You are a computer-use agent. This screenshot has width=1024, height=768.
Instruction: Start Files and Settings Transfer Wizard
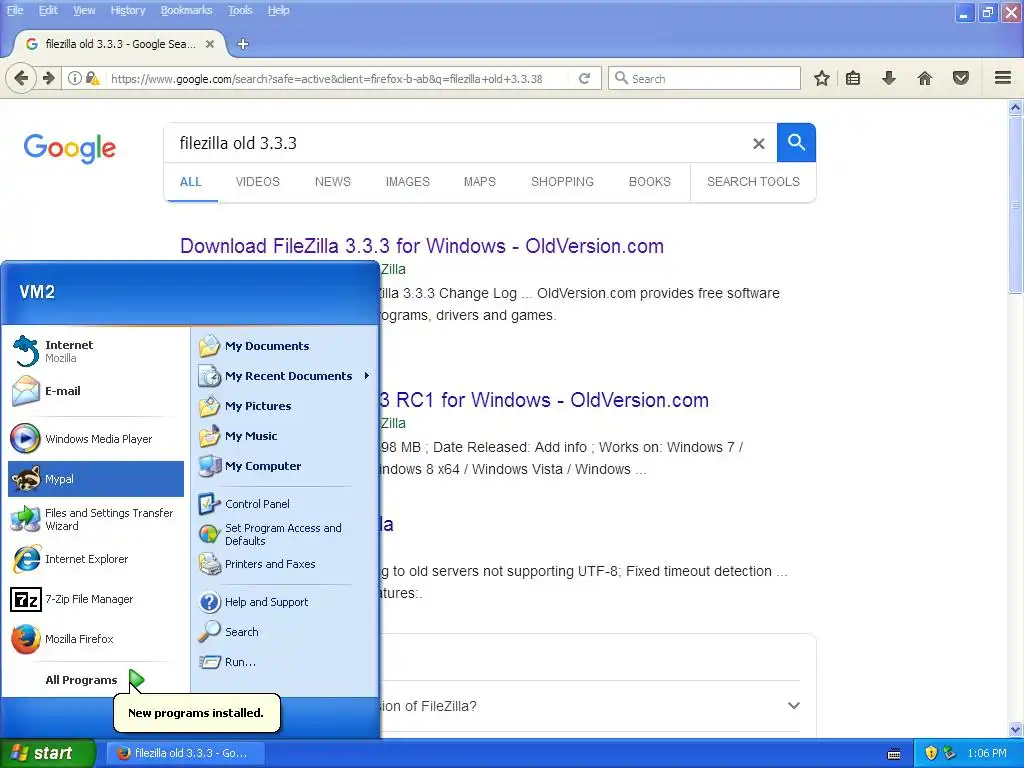[x=96, y=519]
